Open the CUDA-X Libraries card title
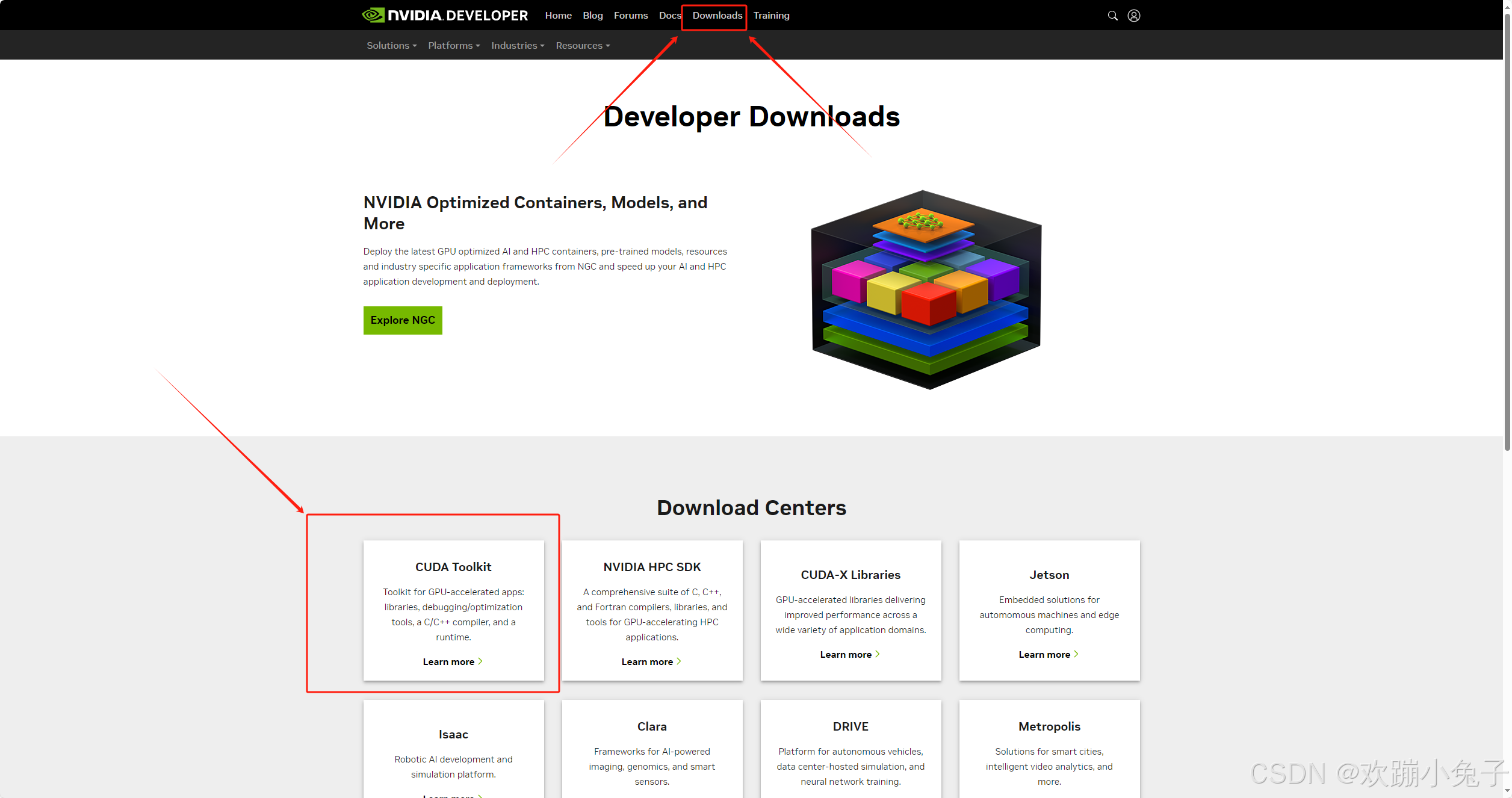 click(x=850, y=575)
